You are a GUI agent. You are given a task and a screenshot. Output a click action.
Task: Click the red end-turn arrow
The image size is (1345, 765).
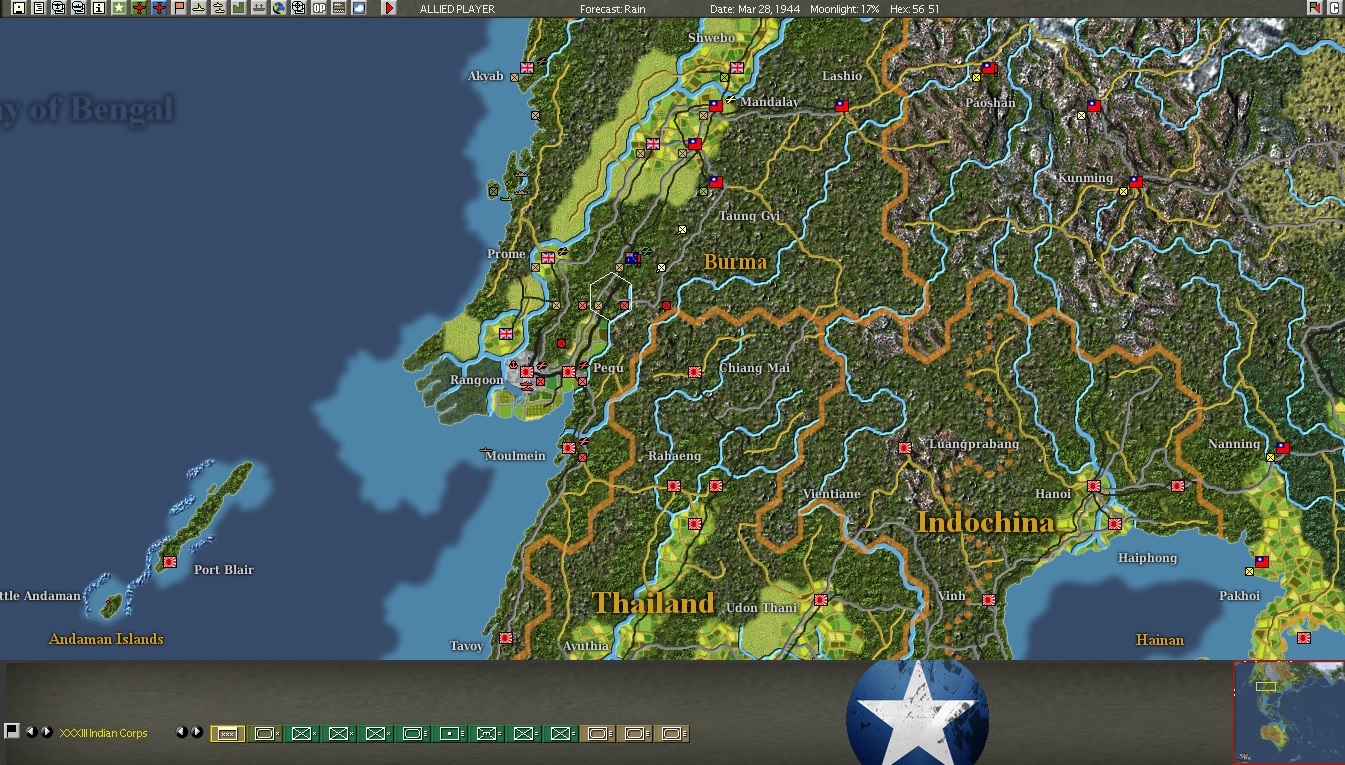click(390, 8)
